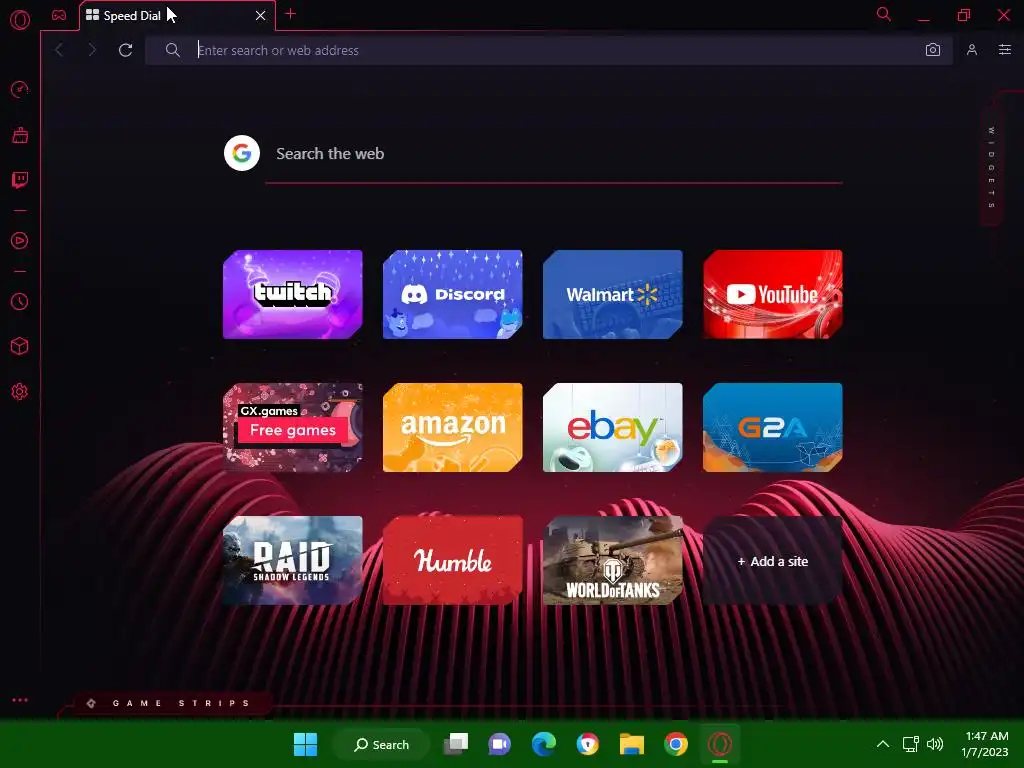This screenshot has height=768, width=1024.
Task: Focus the address bar field
Action: [x=549, y=50]
